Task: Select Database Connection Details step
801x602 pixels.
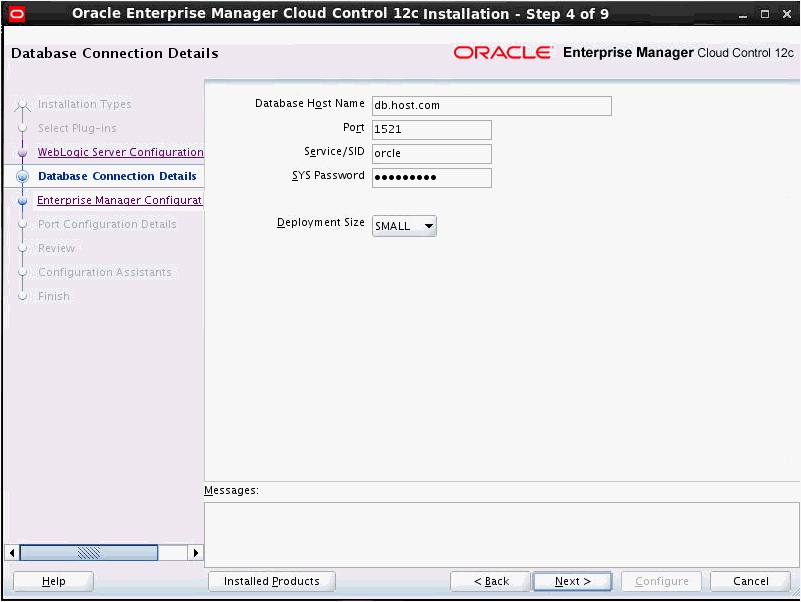Action: [117, 176]
